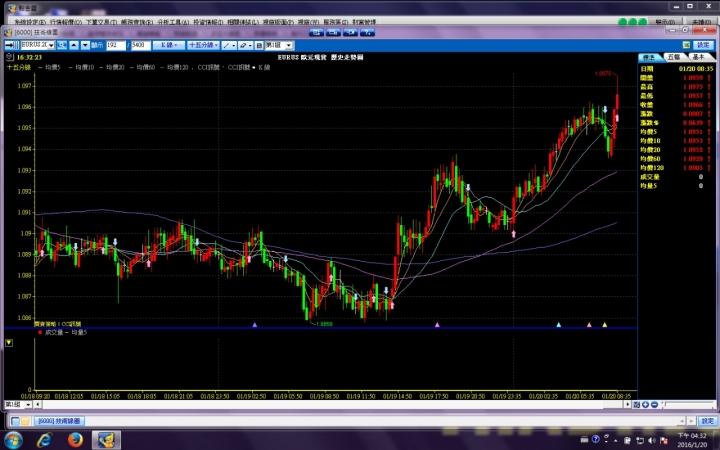
Task: Click the down arrow button beside 顯示
Action: (85, 45)
